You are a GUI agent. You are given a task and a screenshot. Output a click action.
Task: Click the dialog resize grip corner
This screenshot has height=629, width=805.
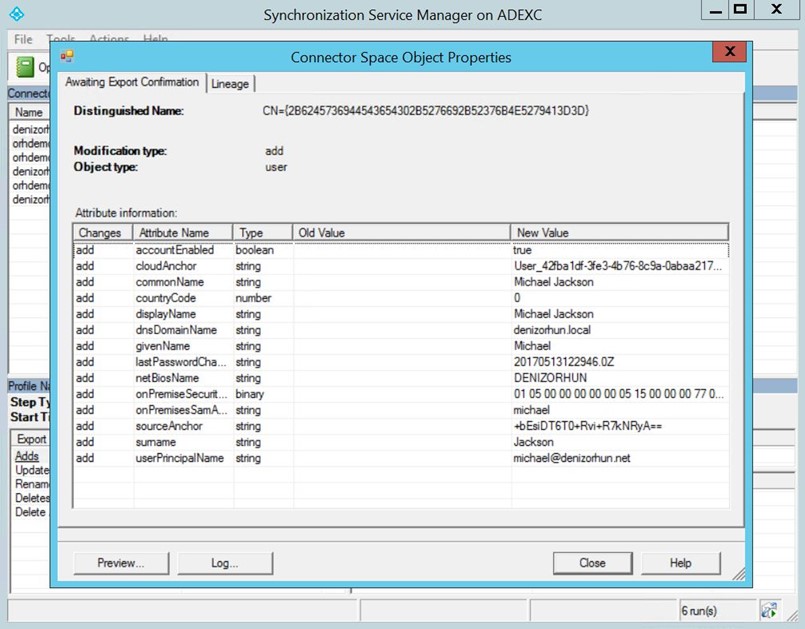738,574
